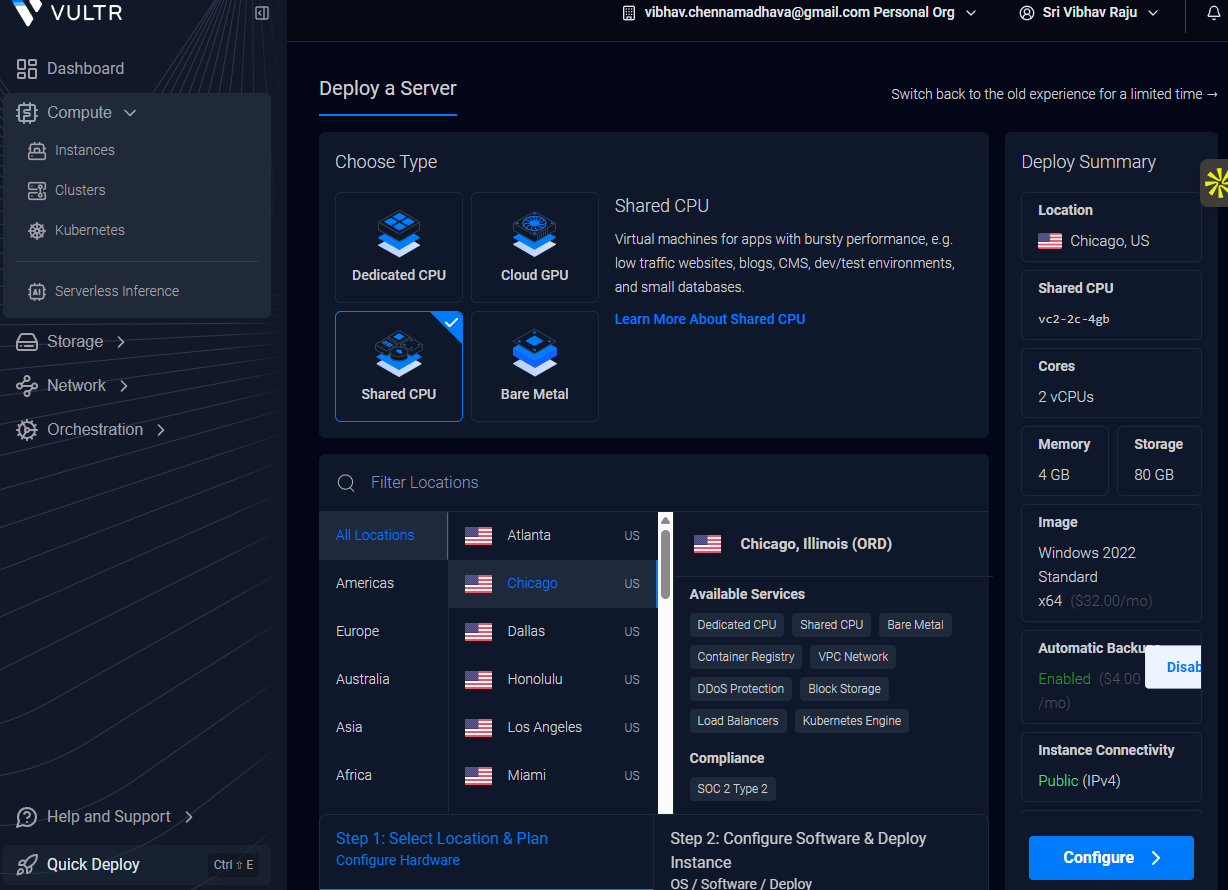This screenshot has height=890, width=1228.
Task: Click the Quick Deploy rocket icon
Action: coord(27,865)
